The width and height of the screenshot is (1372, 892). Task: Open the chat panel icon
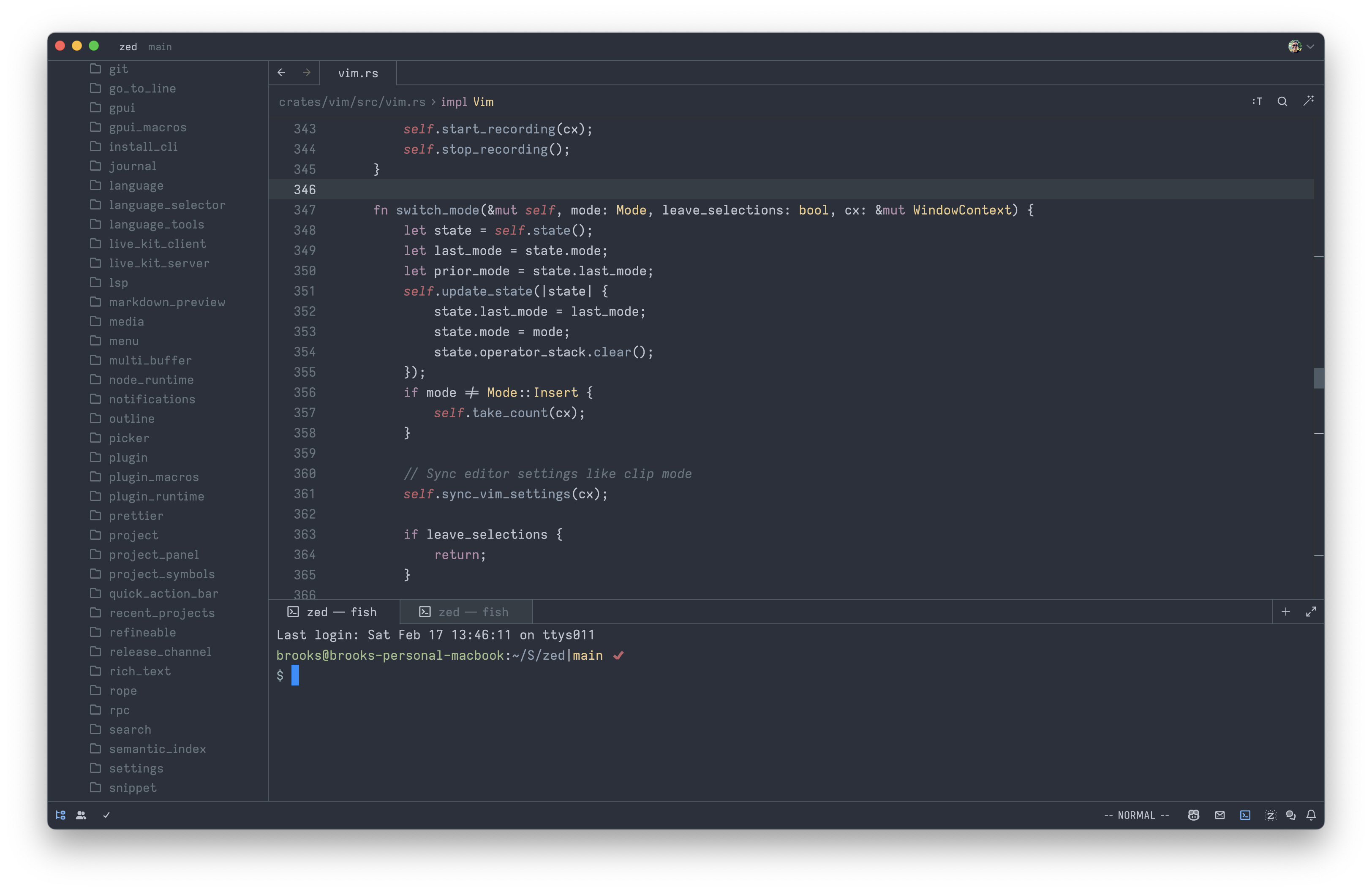coord(1291,815)
